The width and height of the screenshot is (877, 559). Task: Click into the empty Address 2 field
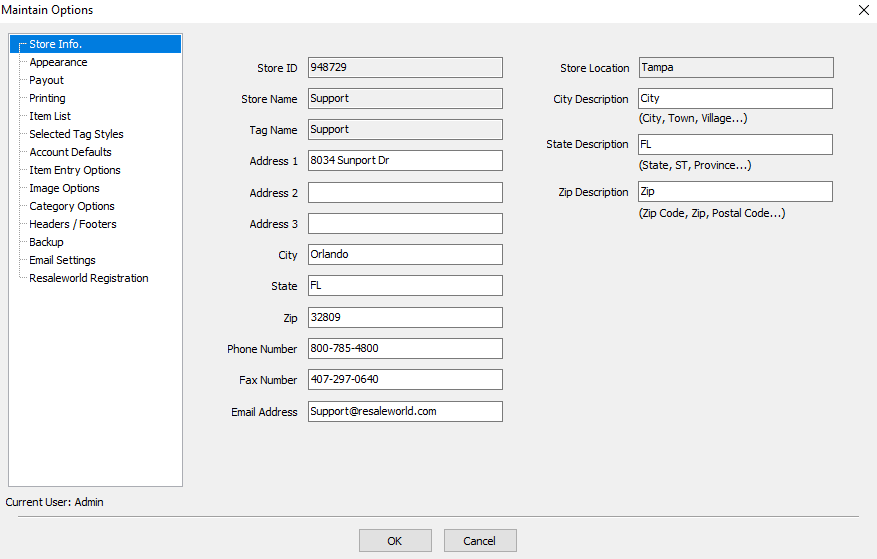point(405,193)
